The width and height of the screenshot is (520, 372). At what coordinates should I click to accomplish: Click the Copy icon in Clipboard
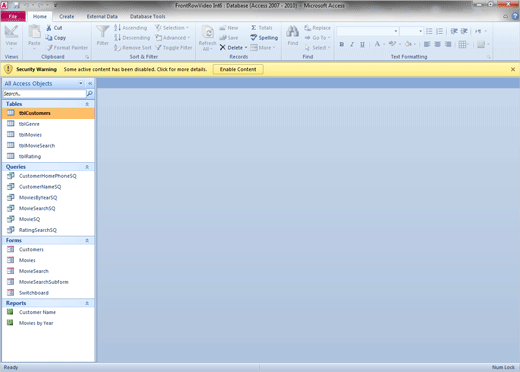(49, 38)
